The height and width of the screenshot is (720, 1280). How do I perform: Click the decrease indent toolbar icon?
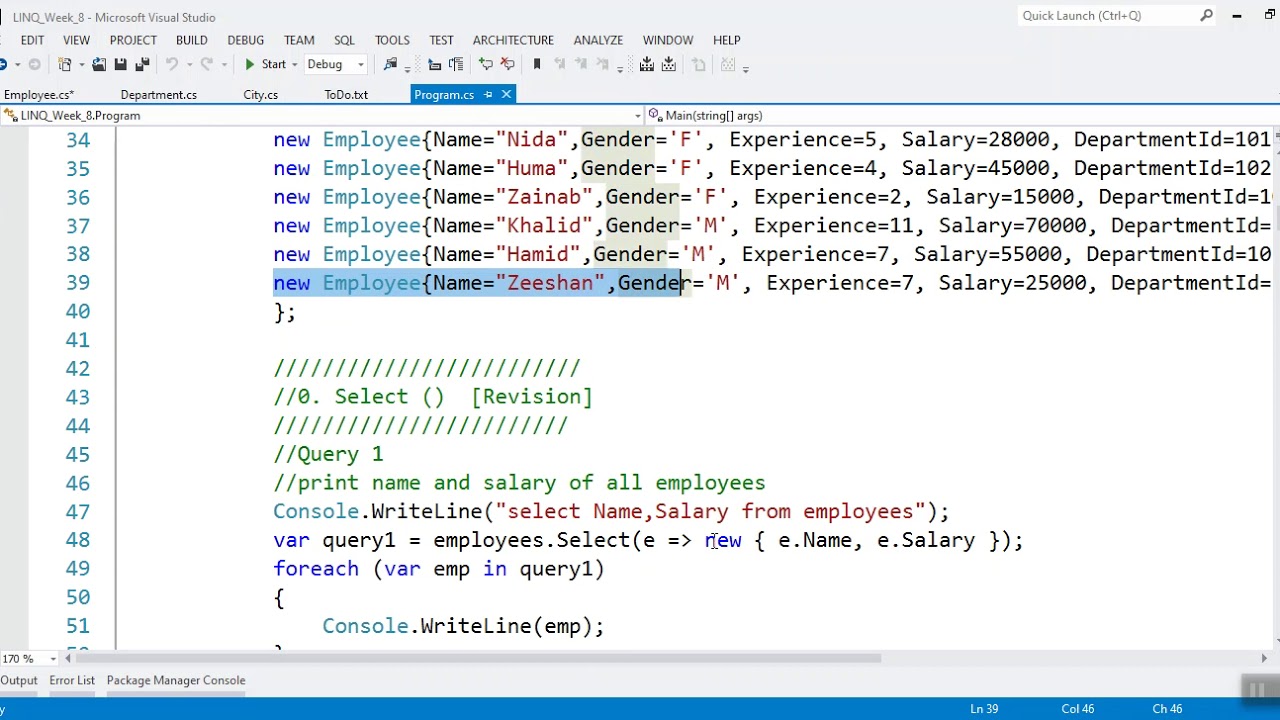pyautogui.click(x=435, y=65)
